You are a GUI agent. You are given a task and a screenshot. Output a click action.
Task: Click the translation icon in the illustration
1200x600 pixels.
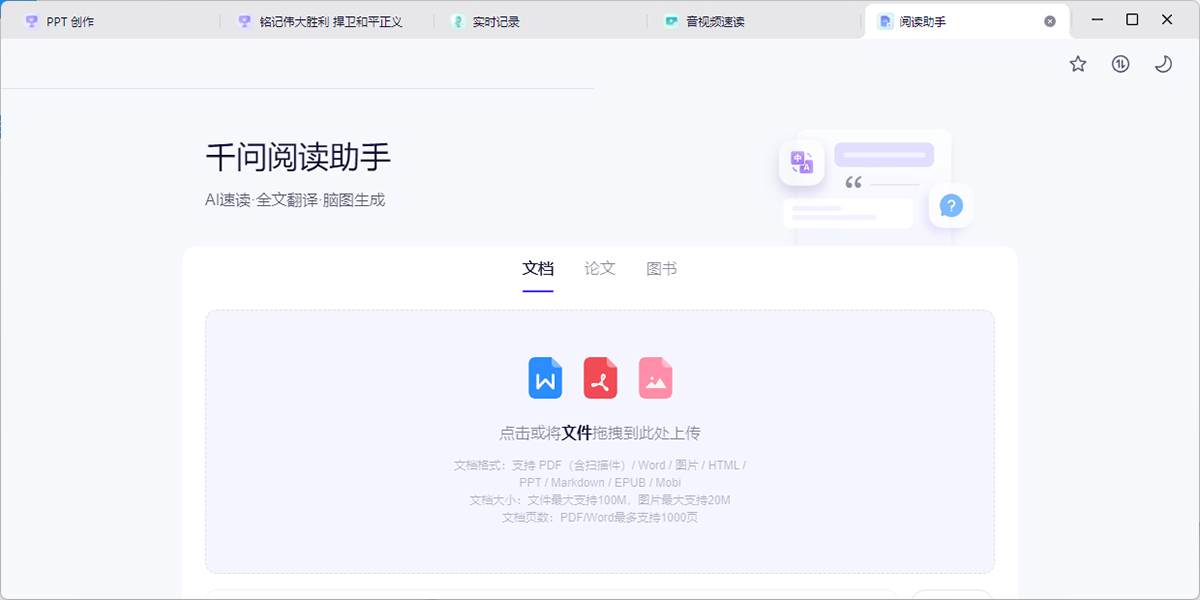801,162
